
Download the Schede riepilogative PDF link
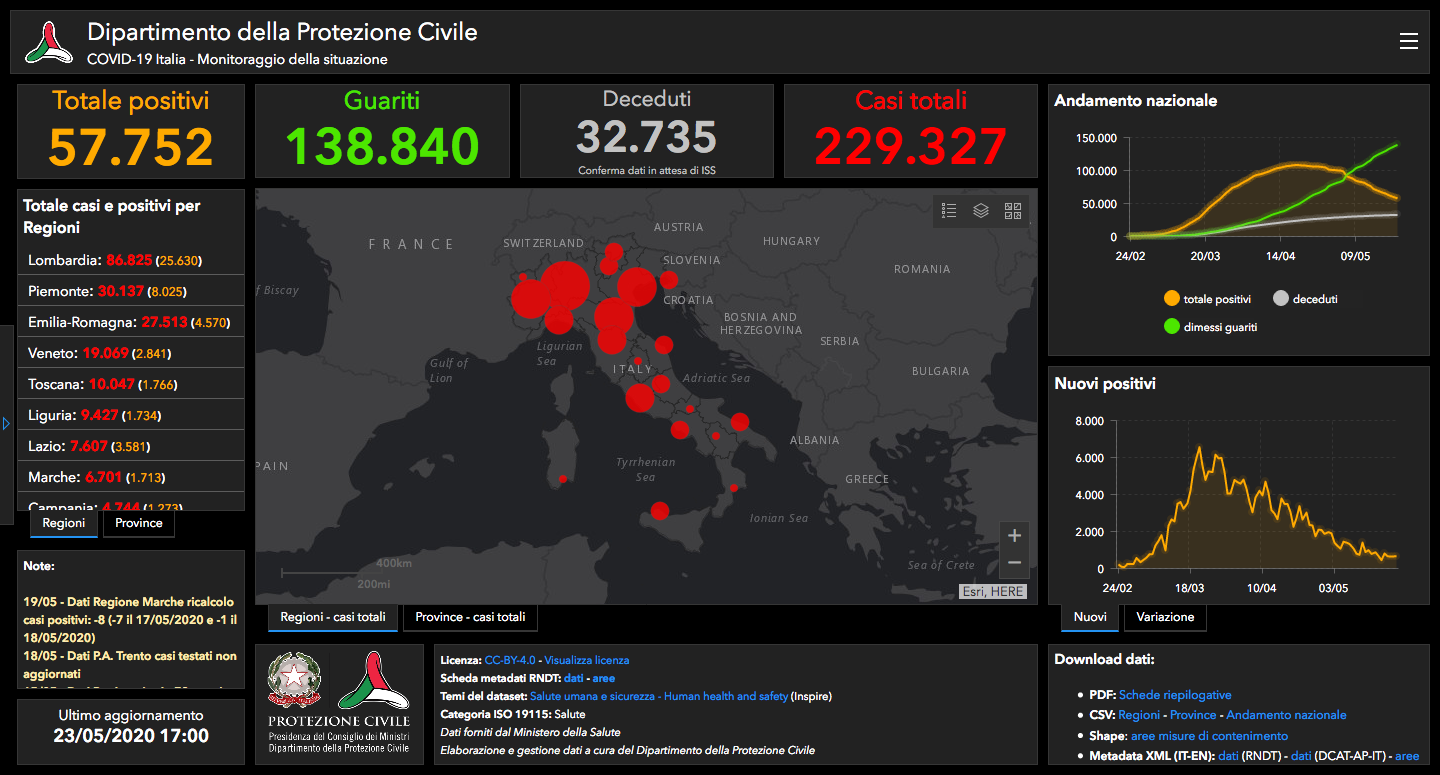point(1175,694)
